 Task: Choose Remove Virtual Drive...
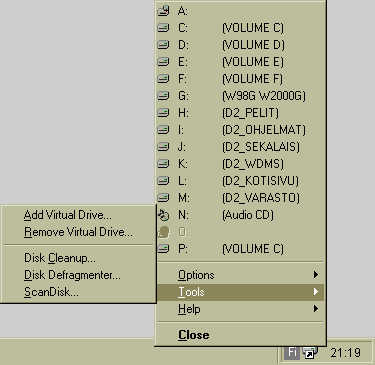click(x=78, y=232)
